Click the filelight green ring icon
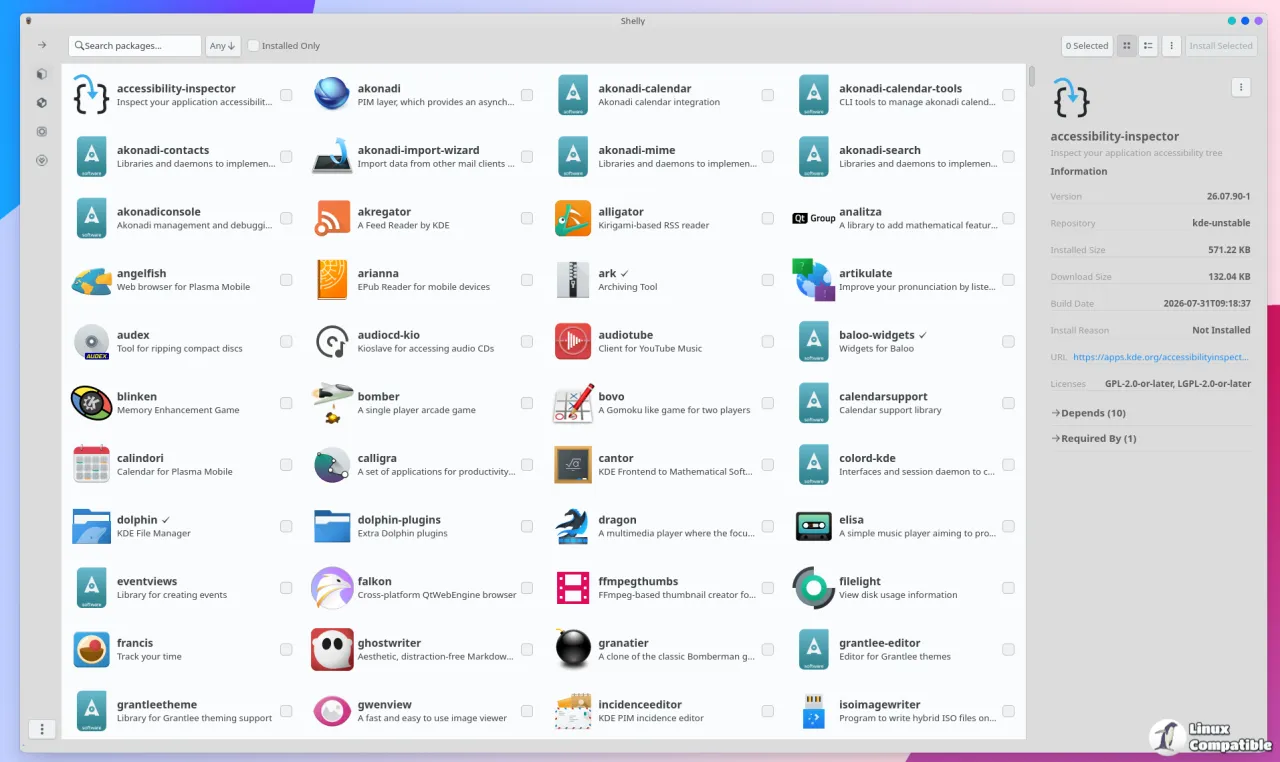 point(814,588)
